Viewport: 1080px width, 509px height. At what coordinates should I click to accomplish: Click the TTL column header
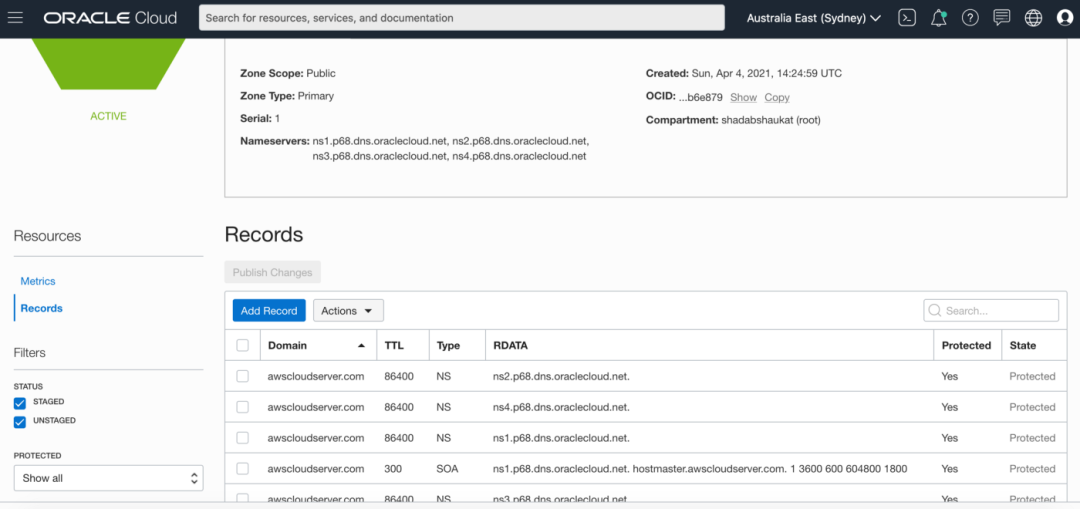(394, 346)
